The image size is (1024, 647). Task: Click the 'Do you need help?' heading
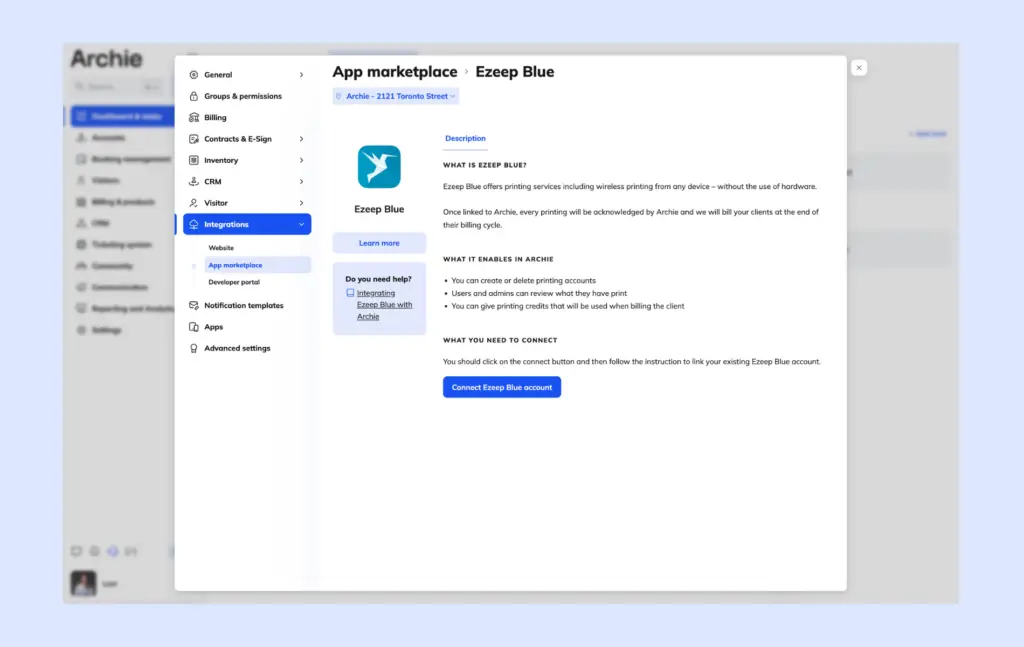tap(378, 279)
